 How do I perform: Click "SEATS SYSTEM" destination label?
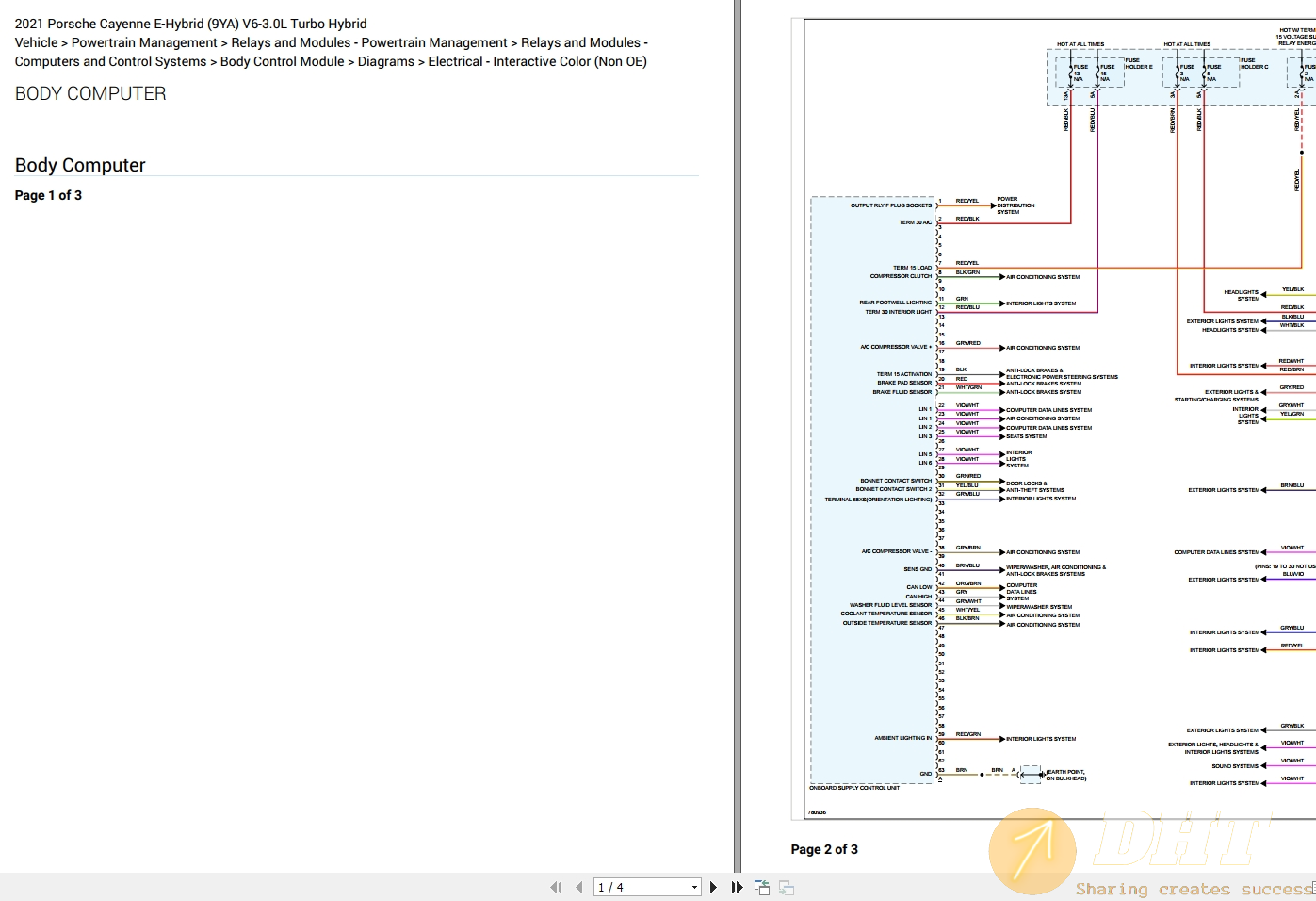click(x=1027, y=436)
